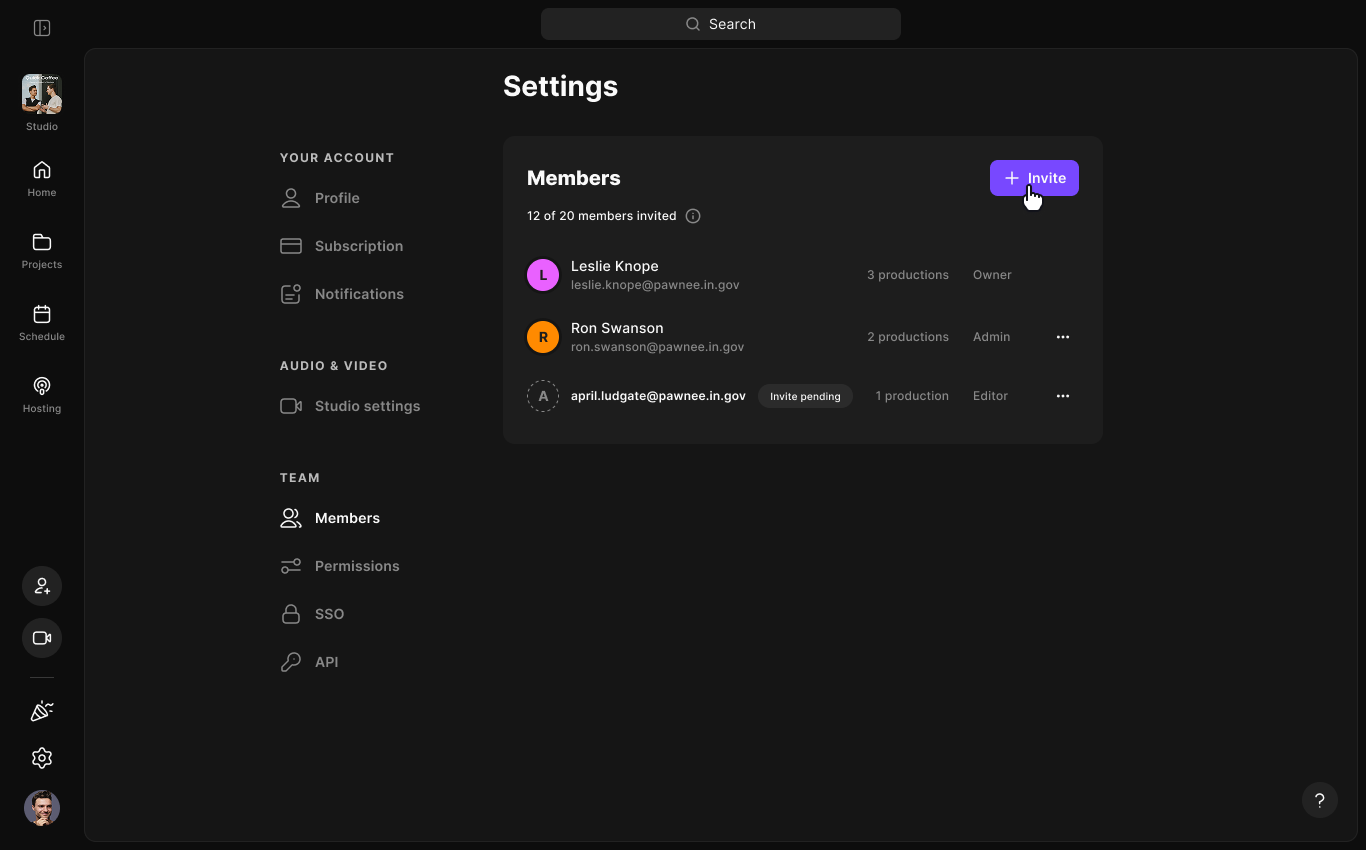The height and width of the screenshot is (850, 1366).
Task: Open the settings gear icon
Action: coord(42,758)
